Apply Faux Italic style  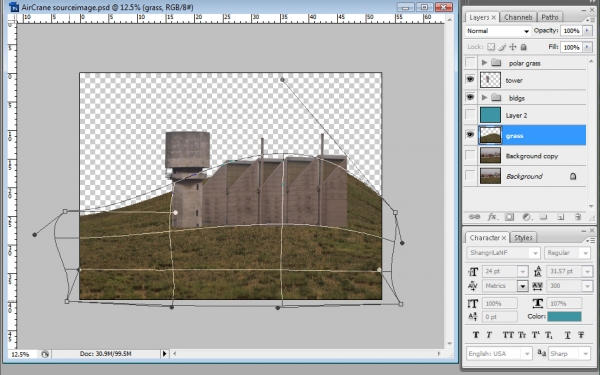(x=489, y=335)
